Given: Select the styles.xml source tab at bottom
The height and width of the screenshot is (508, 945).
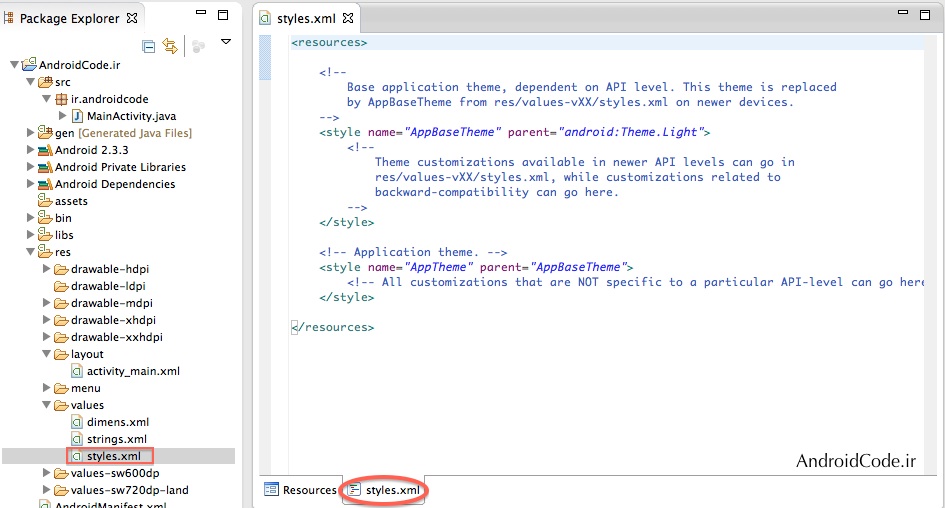Looking at the screenshot, I should coord(384,490).
